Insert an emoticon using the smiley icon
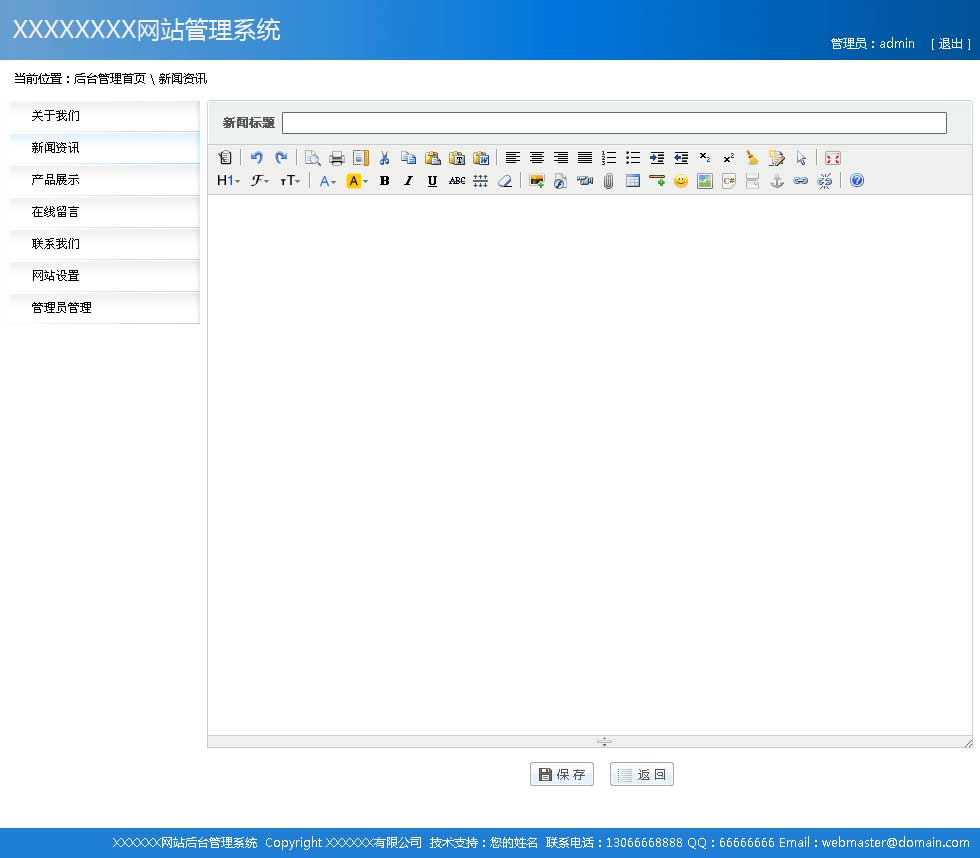Image resolution: width=980 pixels, height=858 pixels. point(681,181)
